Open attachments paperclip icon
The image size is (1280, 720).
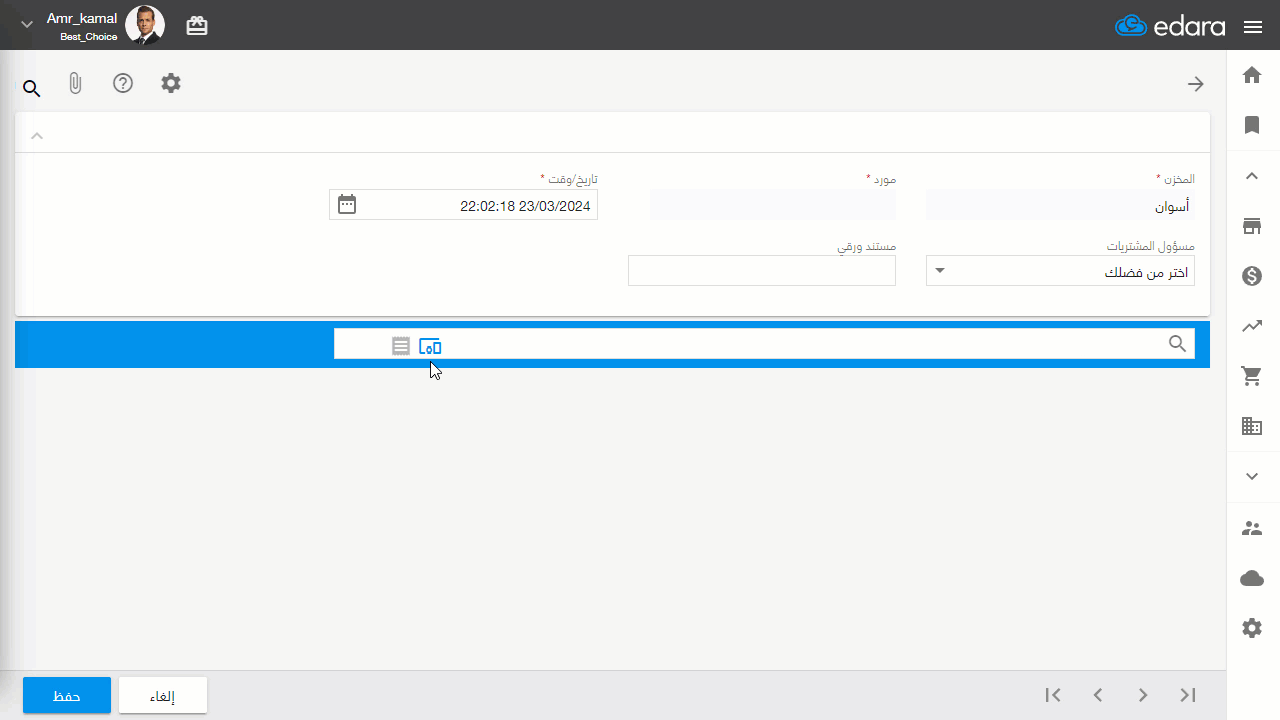[75, 84]
